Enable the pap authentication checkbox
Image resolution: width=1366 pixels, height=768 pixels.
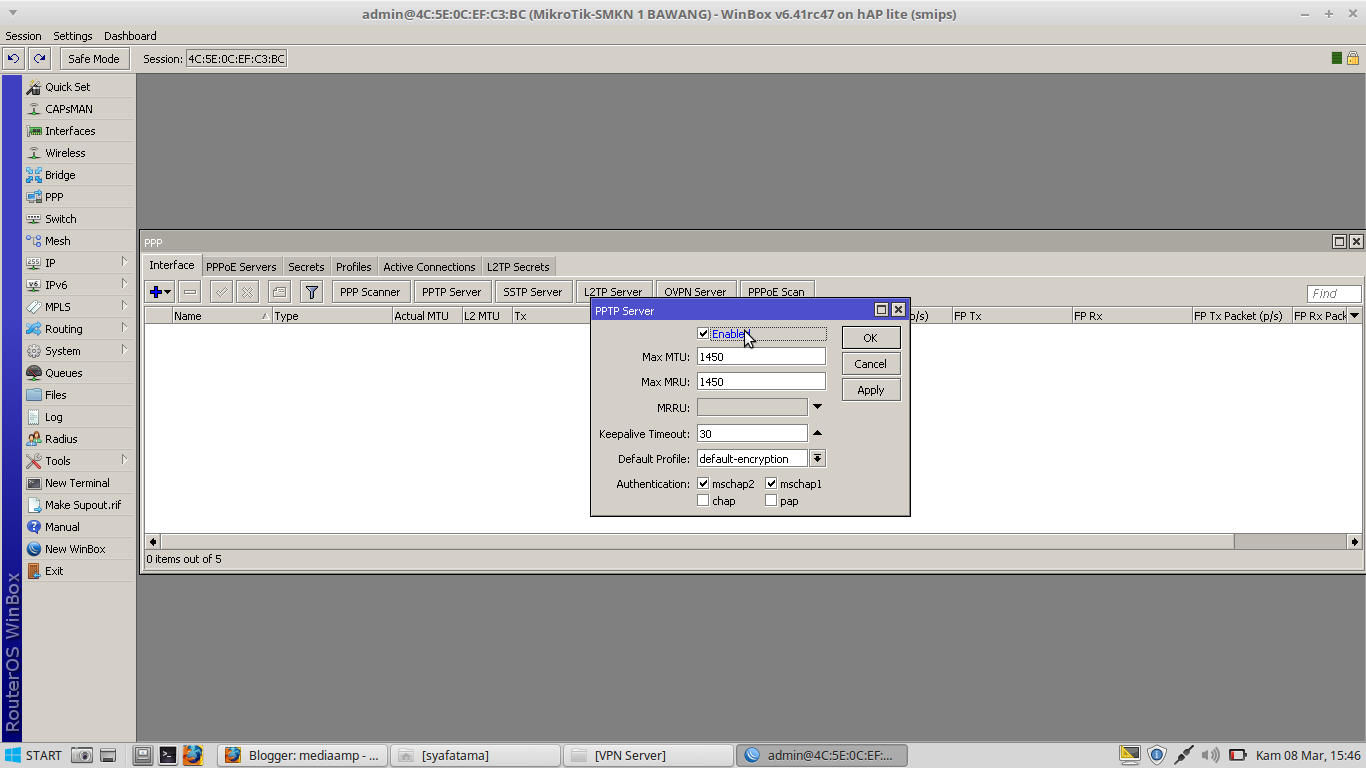click(772, 501)
